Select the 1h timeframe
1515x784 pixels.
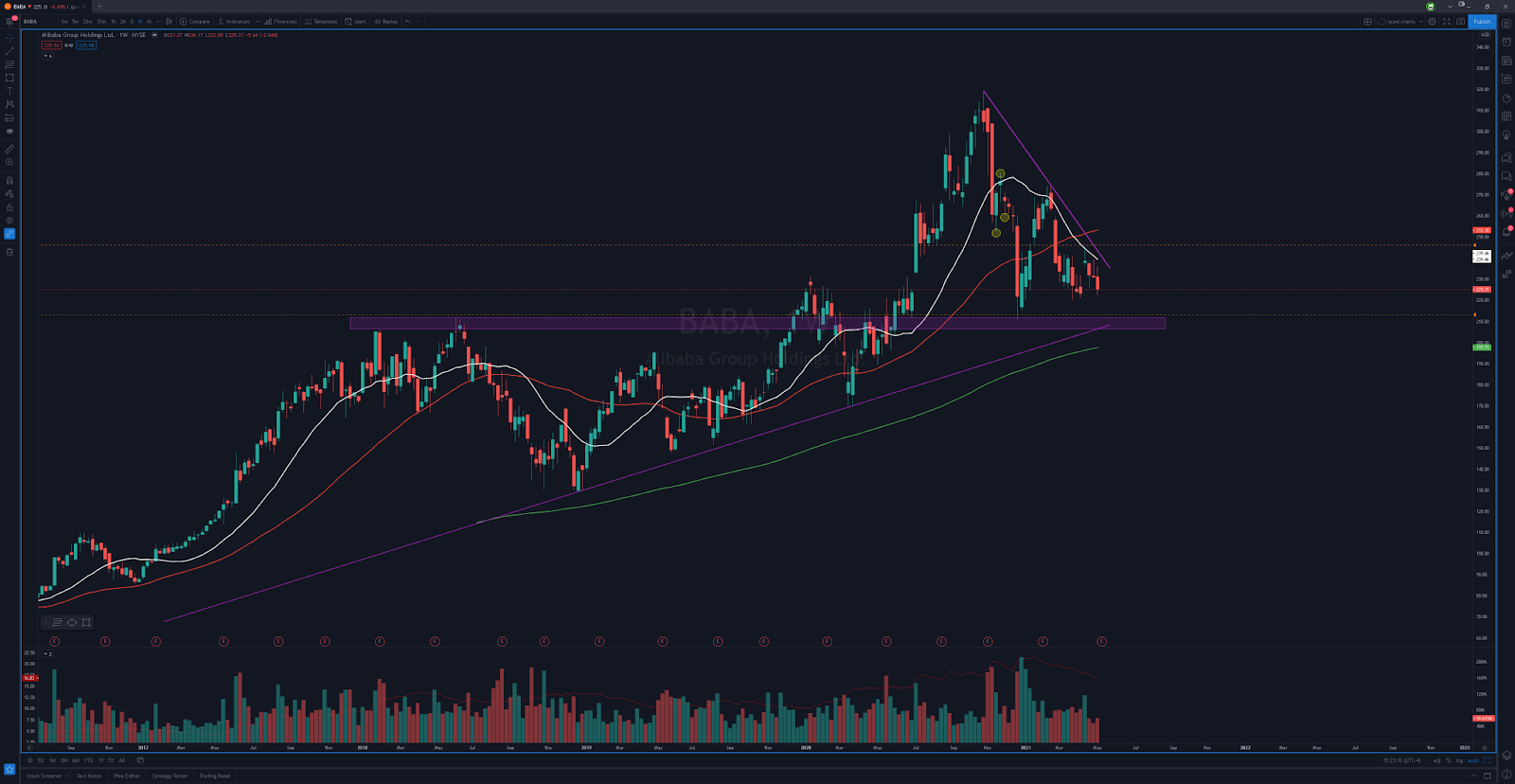[x=114, y=21]
